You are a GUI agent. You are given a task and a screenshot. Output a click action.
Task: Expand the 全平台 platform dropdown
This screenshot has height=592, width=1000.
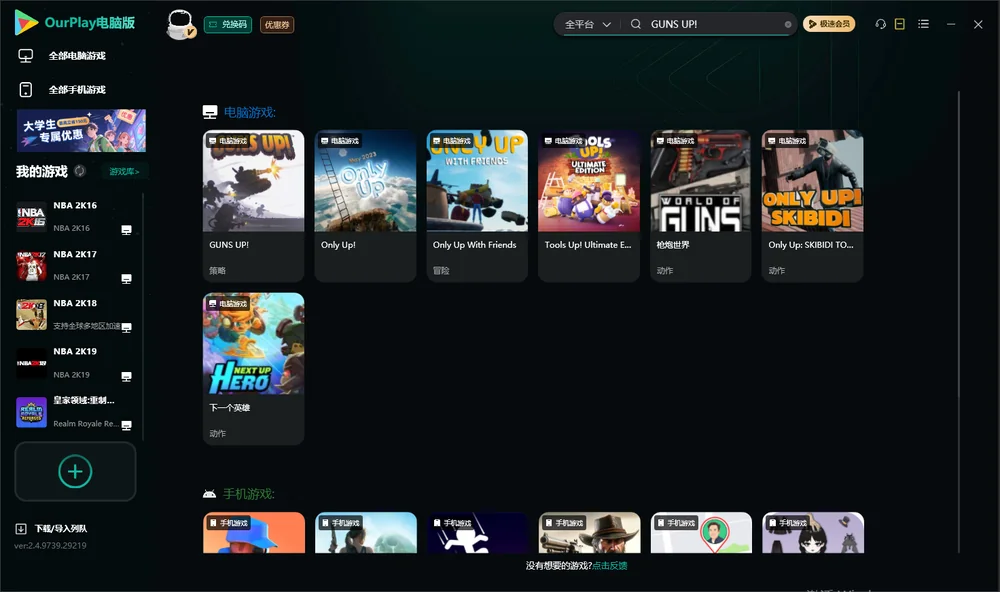pyautogui.click(x=587, y=24)
